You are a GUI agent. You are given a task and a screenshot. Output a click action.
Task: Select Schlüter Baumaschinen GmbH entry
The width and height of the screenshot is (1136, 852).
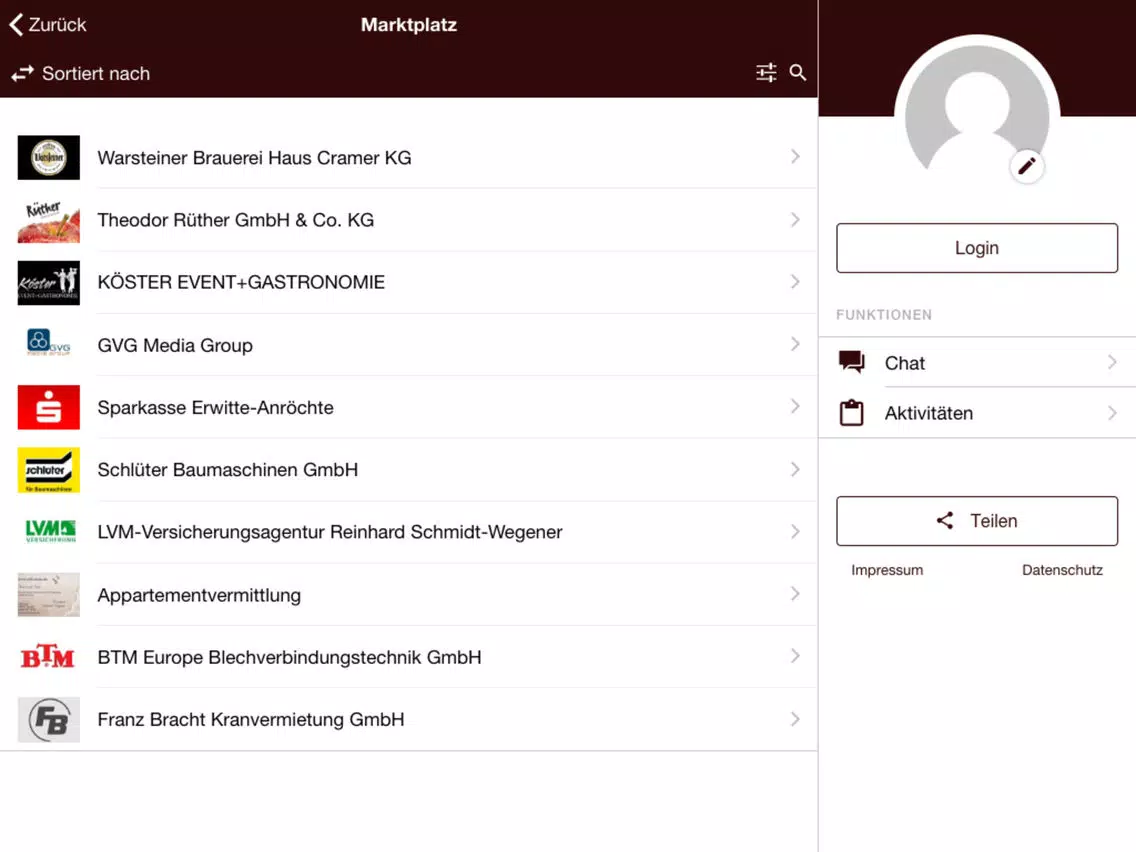tap(409, 469)
